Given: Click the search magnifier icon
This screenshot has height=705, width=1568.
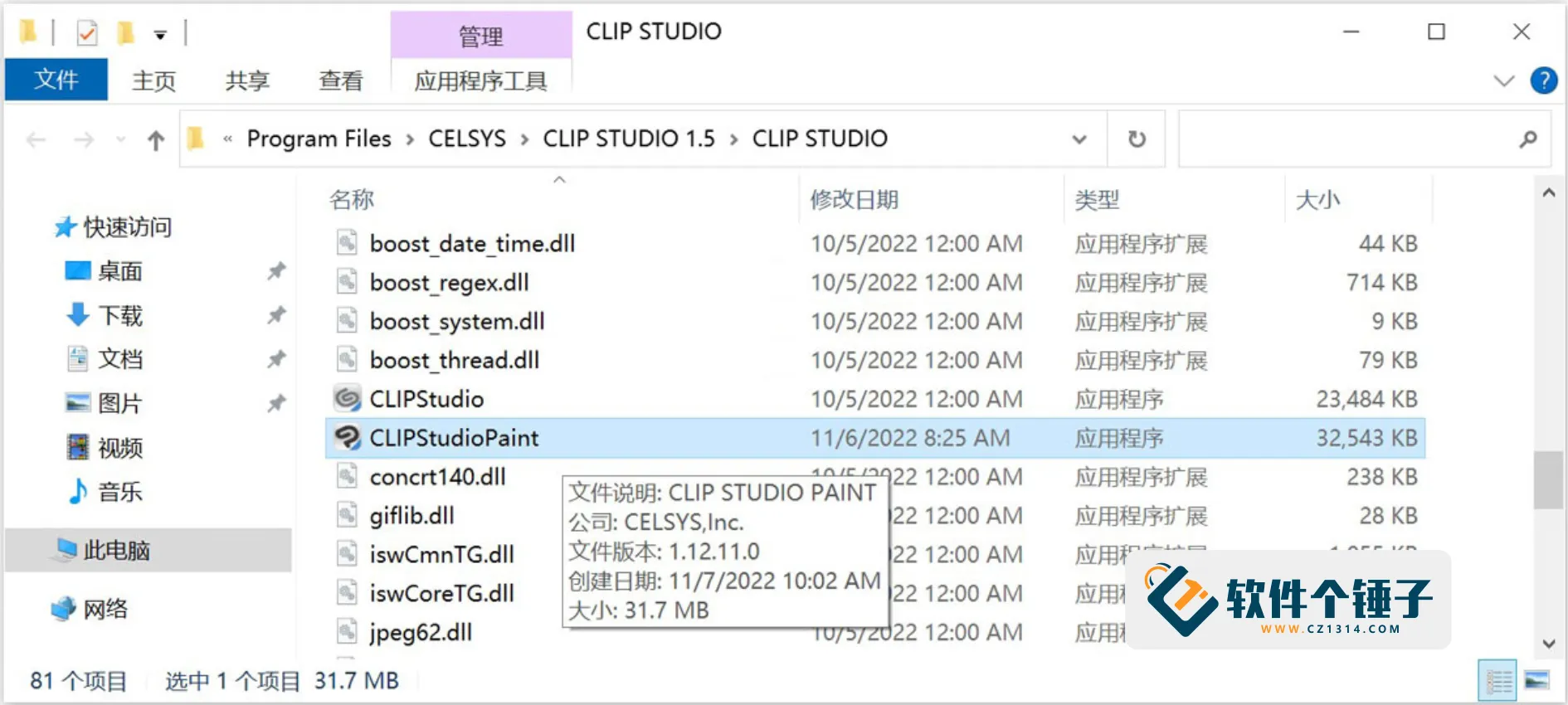Looking at the screenshot, I should click(x=1527, y=139).
